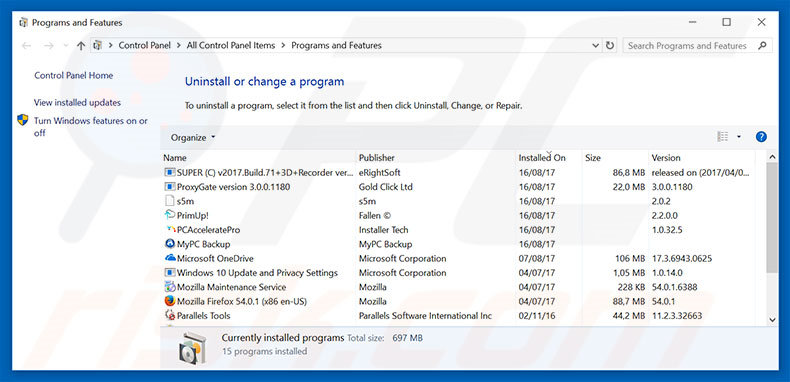Click the Gold Click Ltd publisher cell
The image size is (790, 382).
tap(385, 186)
